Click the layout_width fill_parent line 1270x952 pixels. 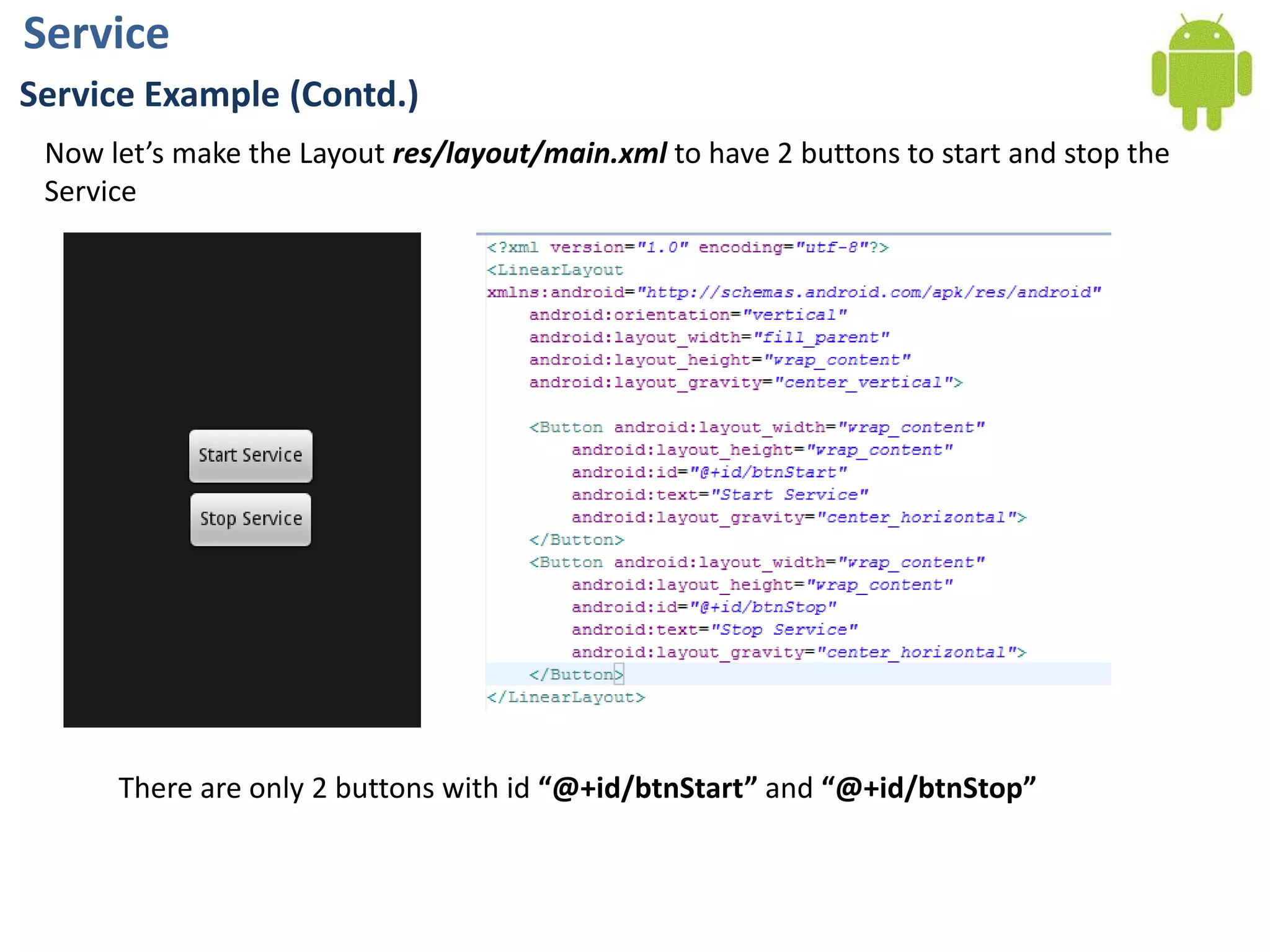point(708,338)
